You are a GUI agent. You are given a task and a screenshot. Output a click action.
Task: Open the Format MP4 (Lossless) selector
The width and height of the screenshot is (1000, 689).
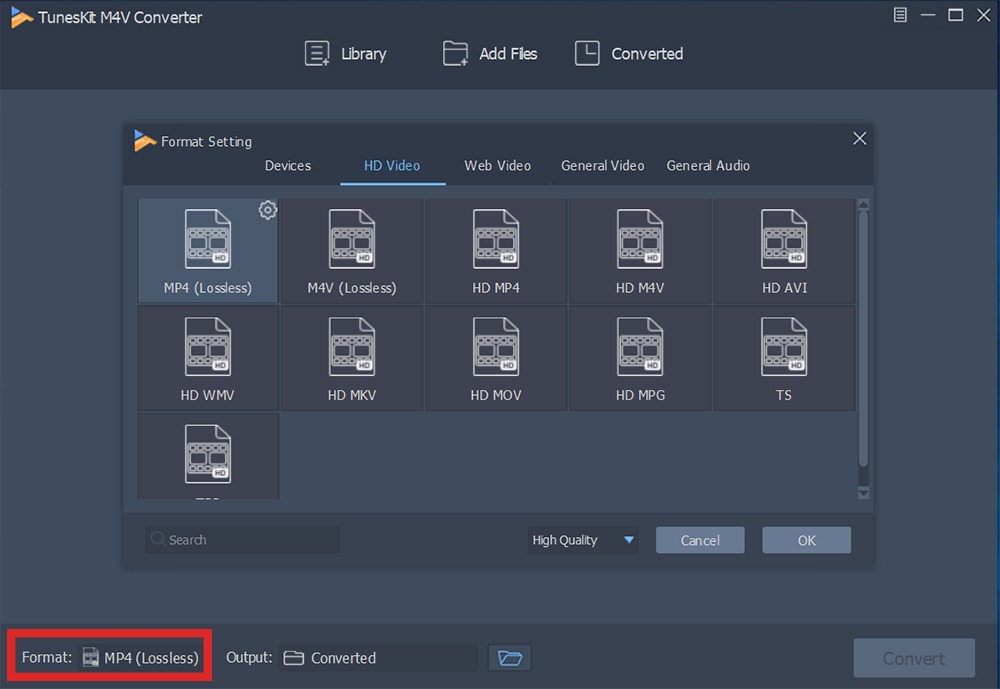140,658
